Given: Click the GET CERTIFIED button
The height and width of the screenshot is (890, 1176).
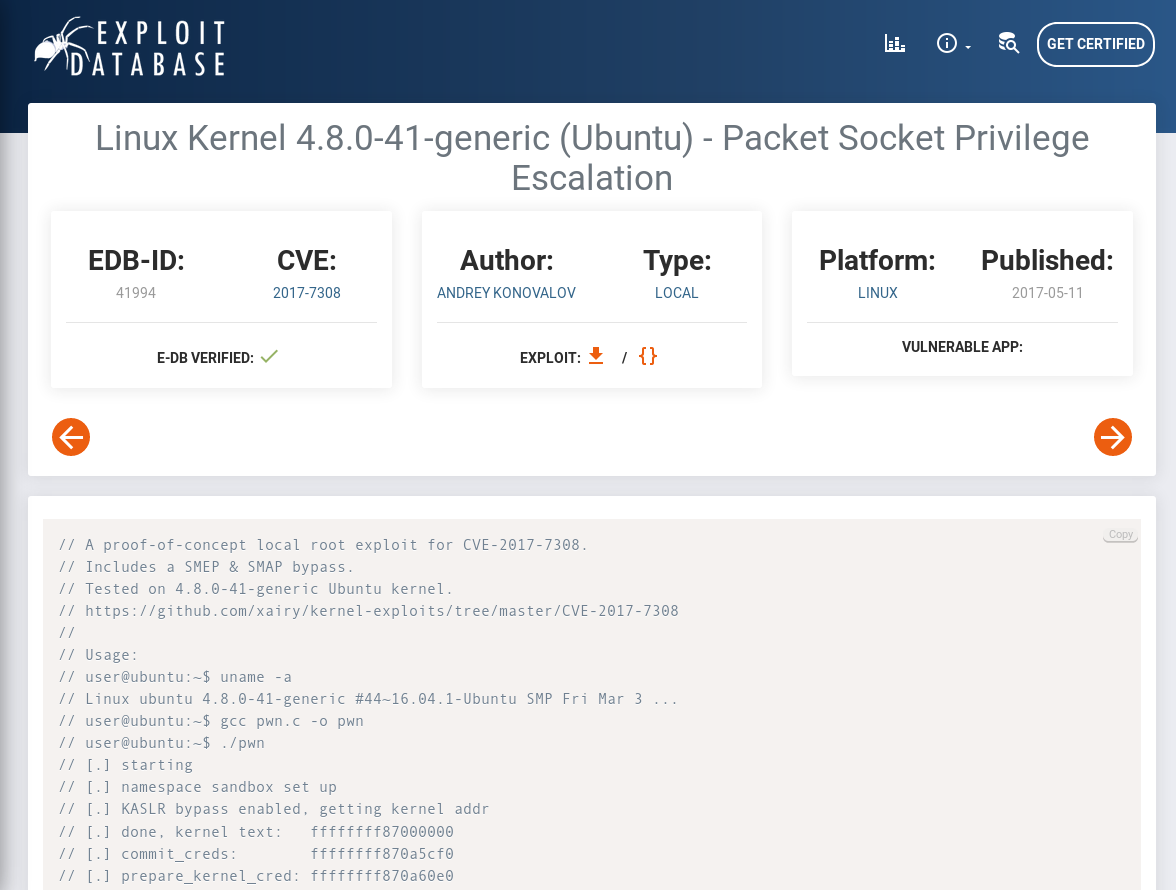Looking at the screenshot, I should (x=1096, y=44).
